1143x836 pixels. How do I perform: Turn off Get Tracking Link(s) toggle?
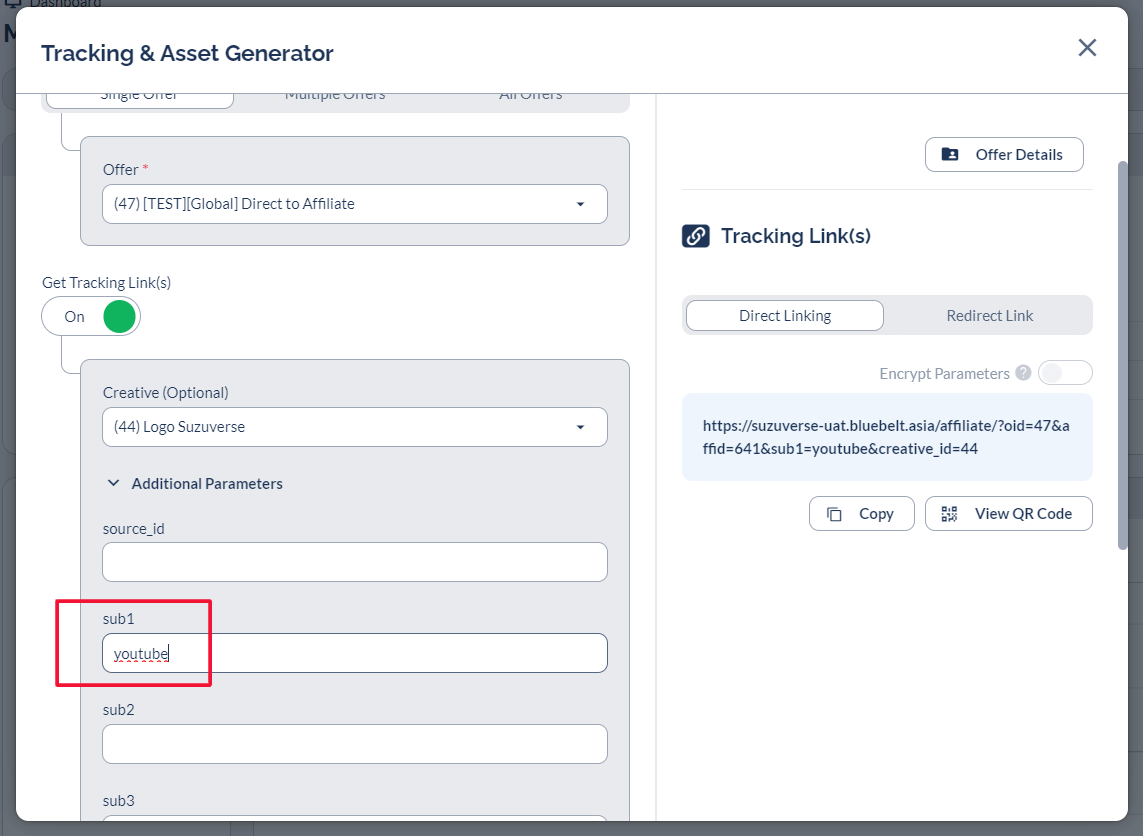point(91,317)
